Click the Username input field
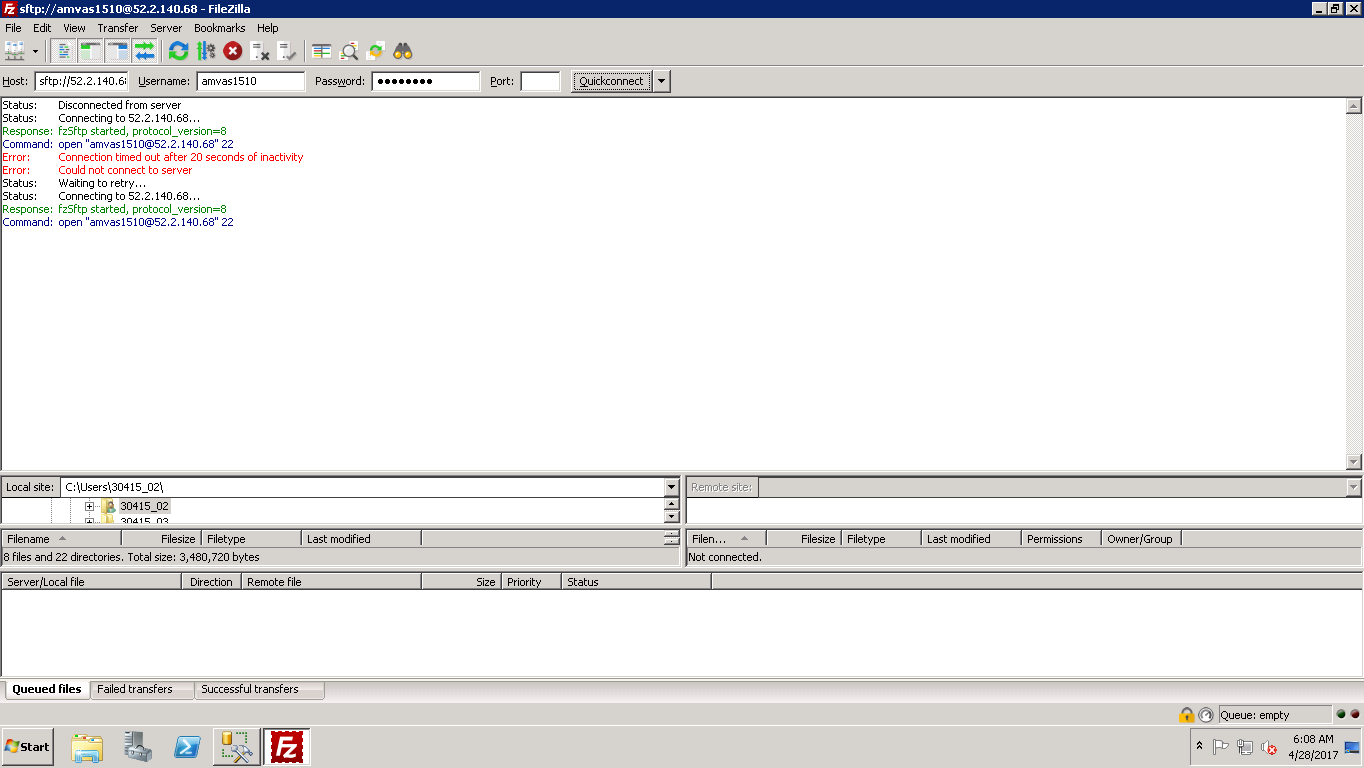Viewport: 1364px width, 768px height. (250, 81)
